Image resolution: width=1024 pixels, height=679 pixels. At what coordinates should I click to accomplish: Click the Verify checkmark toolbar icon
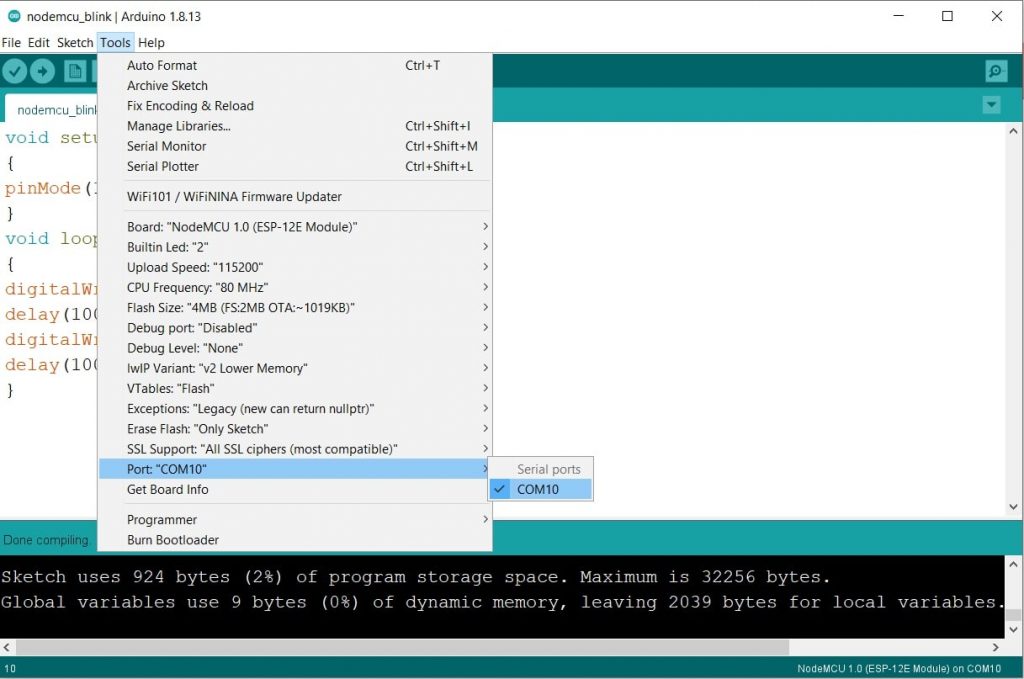click(14, 71)
